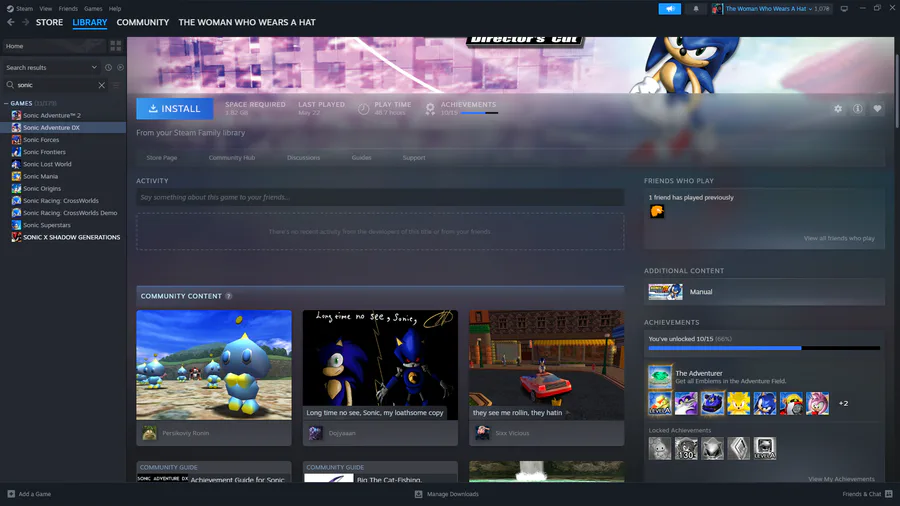Click the locked 130 emblems achievement icon
The image size is (900, 506).
686,448
